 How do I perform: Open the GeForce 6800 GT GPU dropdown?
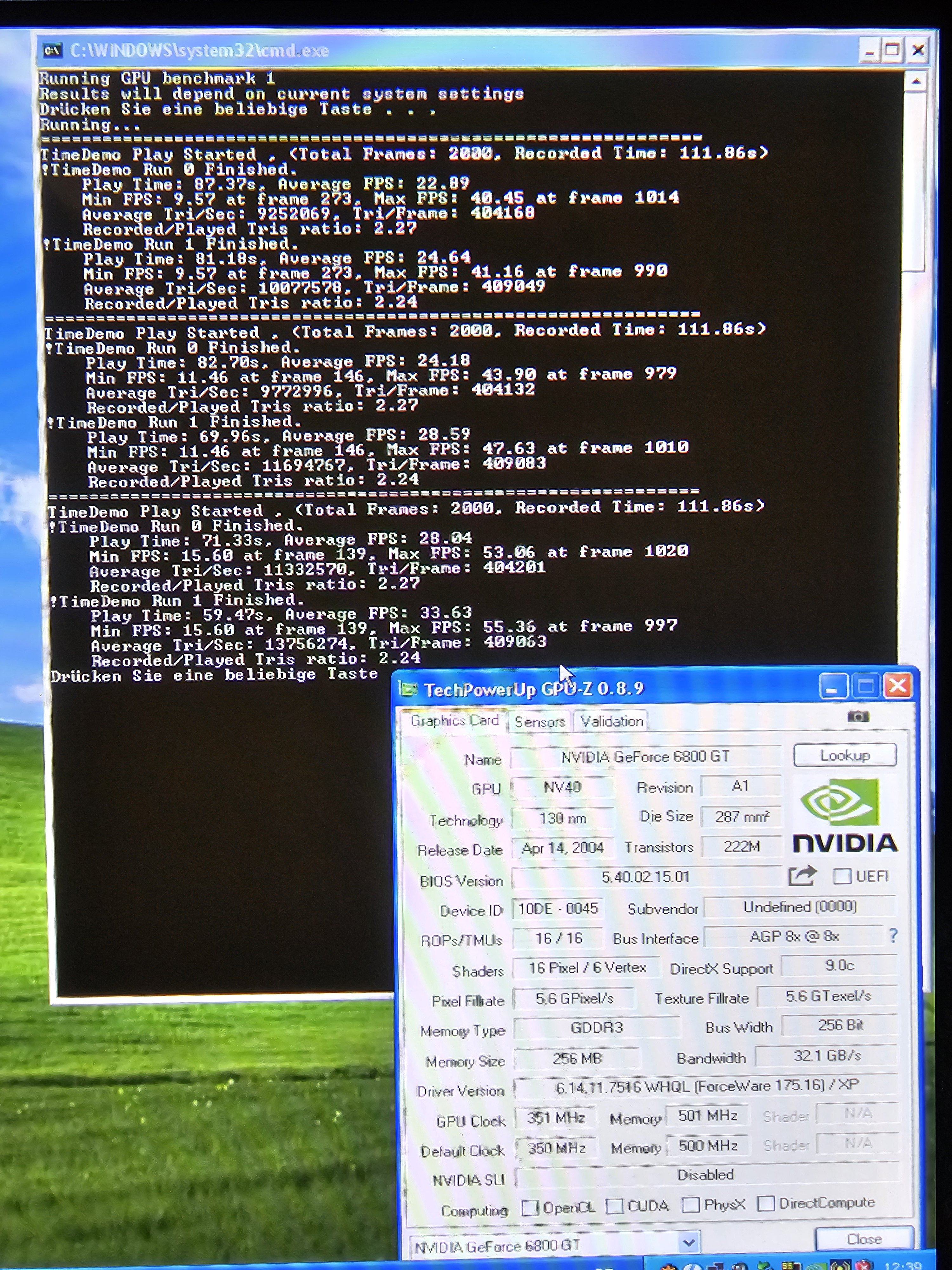point(689,1243)
